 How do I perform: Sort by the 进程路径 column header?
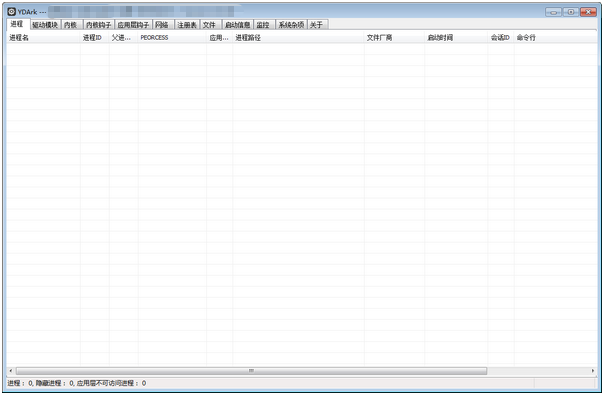(299, 37)
